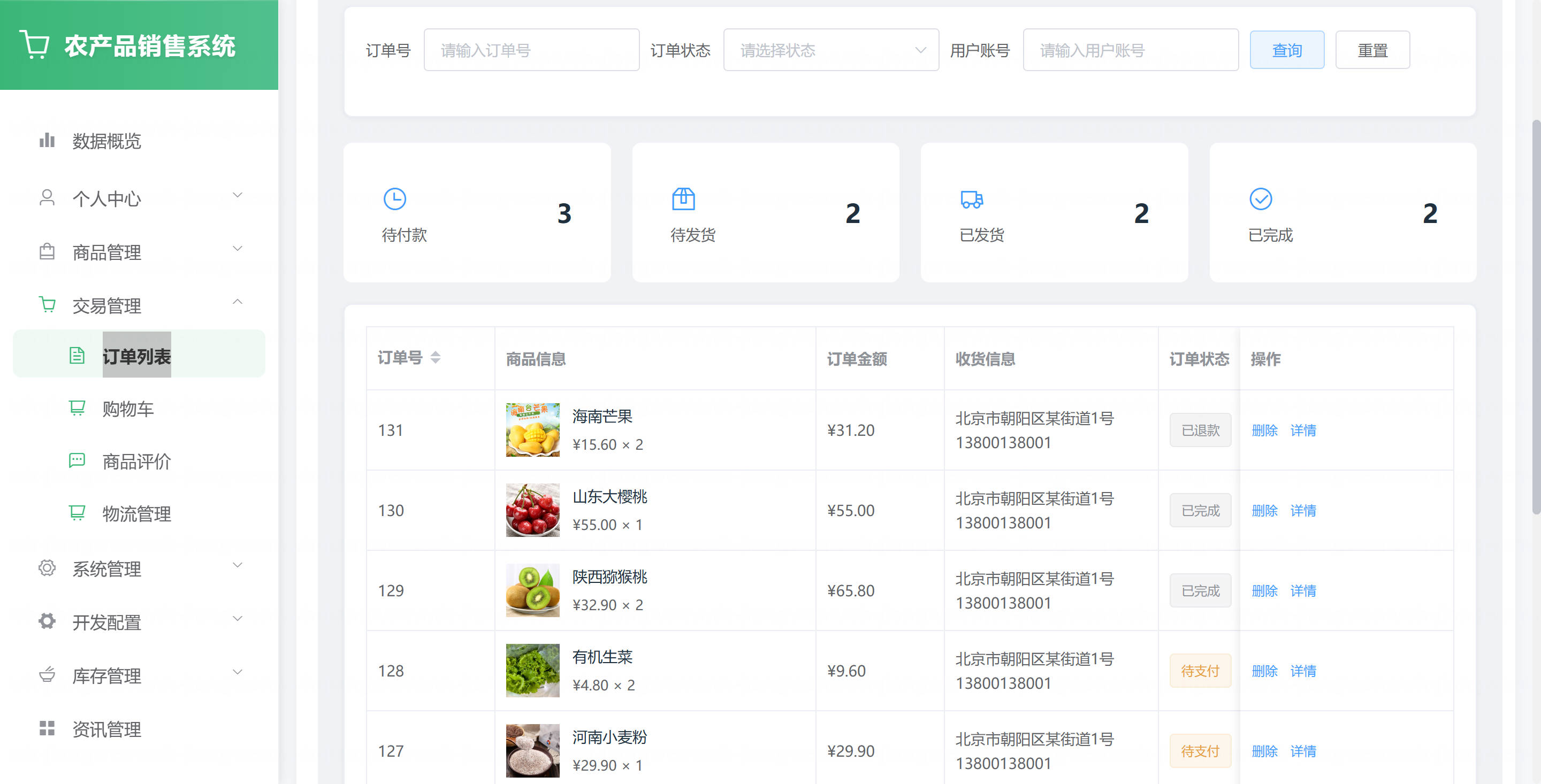View 详情 for order 128
The height and width of the screenshot is (784, 1541).
[1303, 671]
